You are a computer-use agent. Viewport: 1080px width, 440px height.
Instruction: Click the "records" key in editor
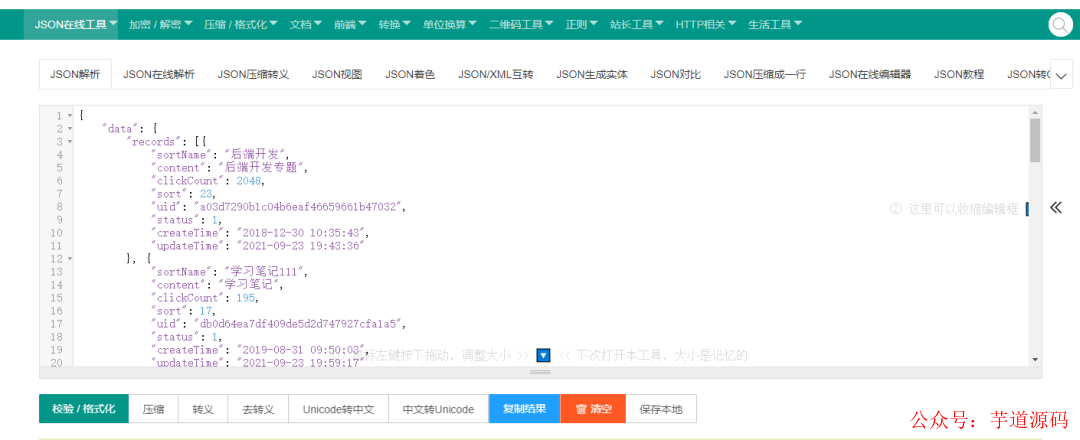tap(155, 141)
